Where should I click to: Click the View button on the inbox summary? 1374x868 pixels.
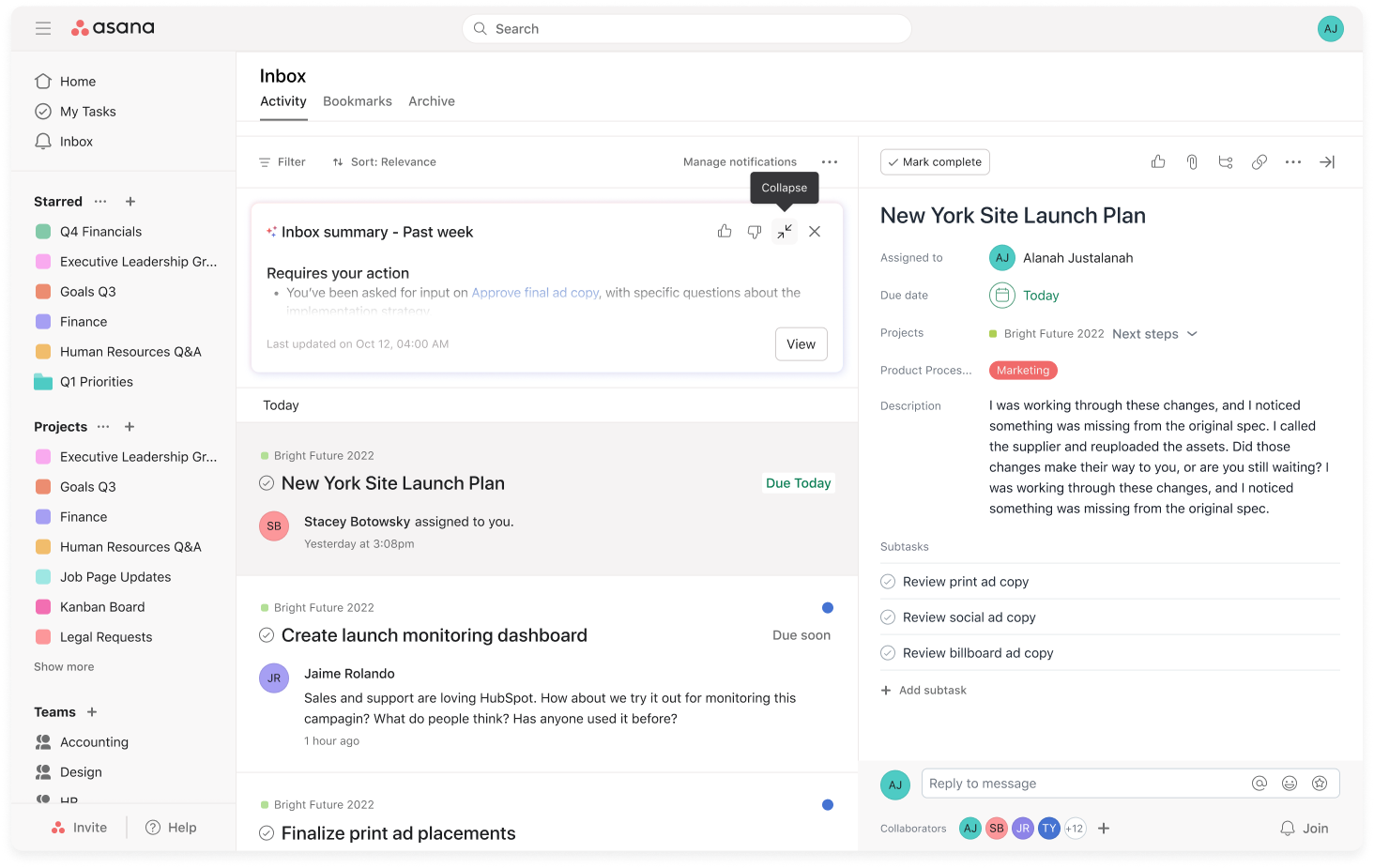click(801, 343)
